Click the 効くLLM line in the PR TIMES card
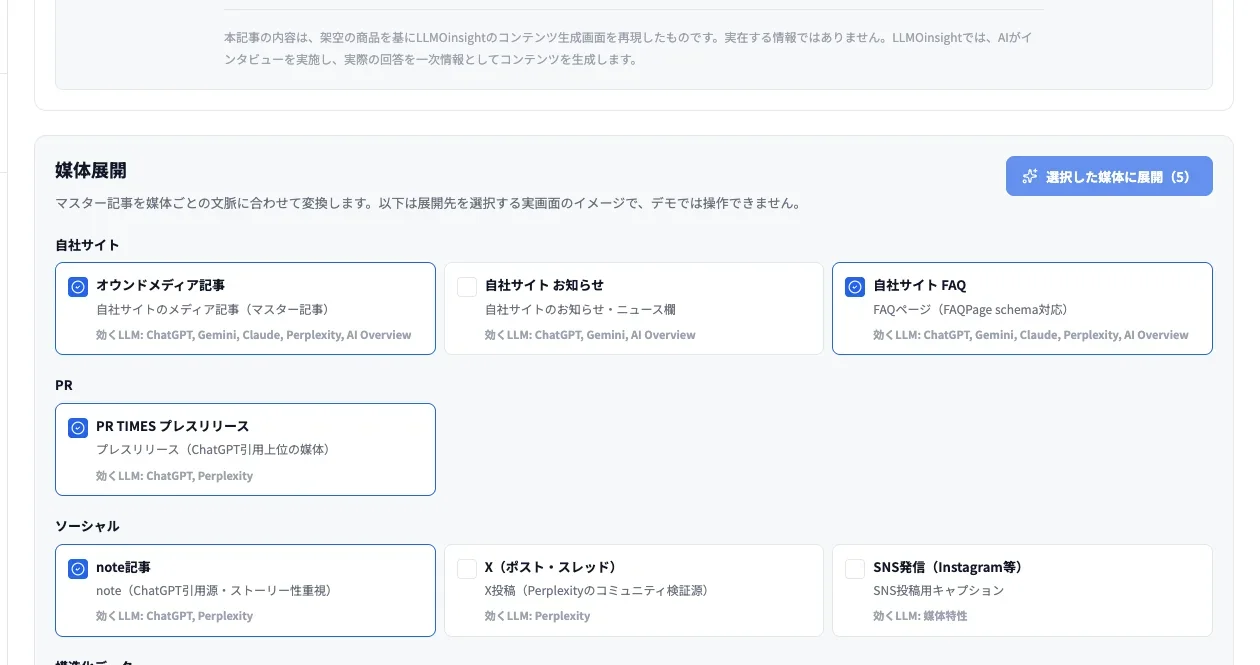1260x665 pixels. coord(174,476)
